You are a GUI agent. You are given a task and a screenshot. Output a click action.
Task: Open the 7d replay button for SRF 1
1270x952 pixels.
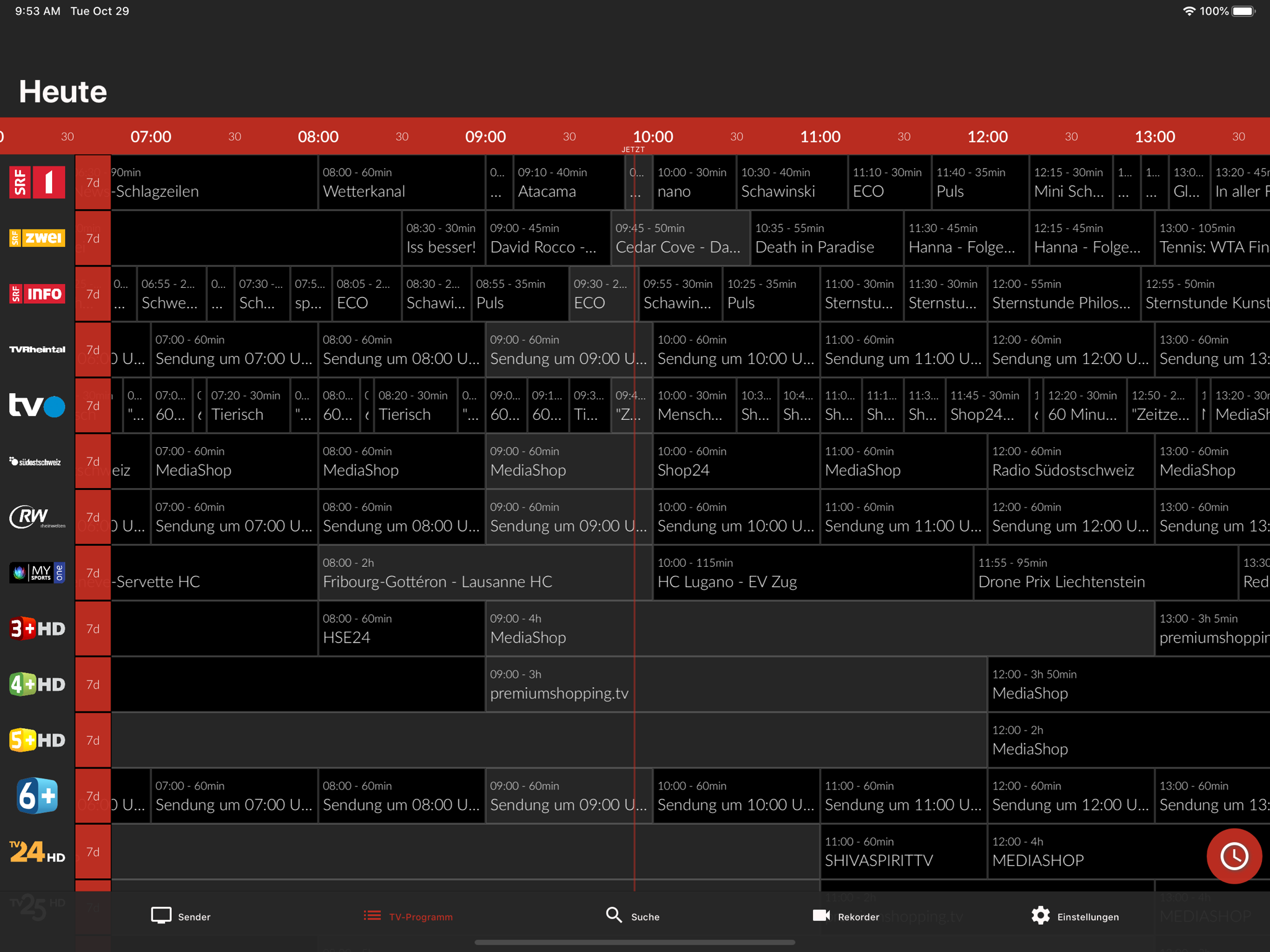click(x=93, y=182)
